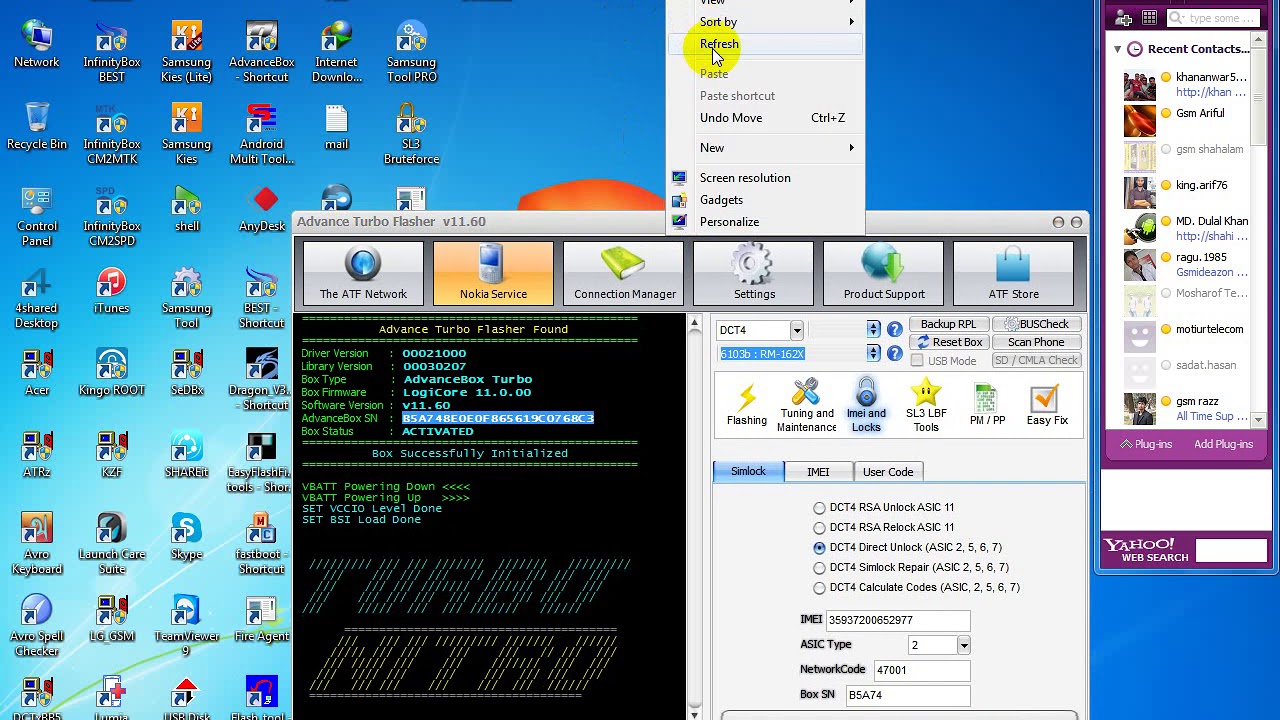Choose Refresh from the context menu
1280x720 pixels.
(x=766, y=44)
